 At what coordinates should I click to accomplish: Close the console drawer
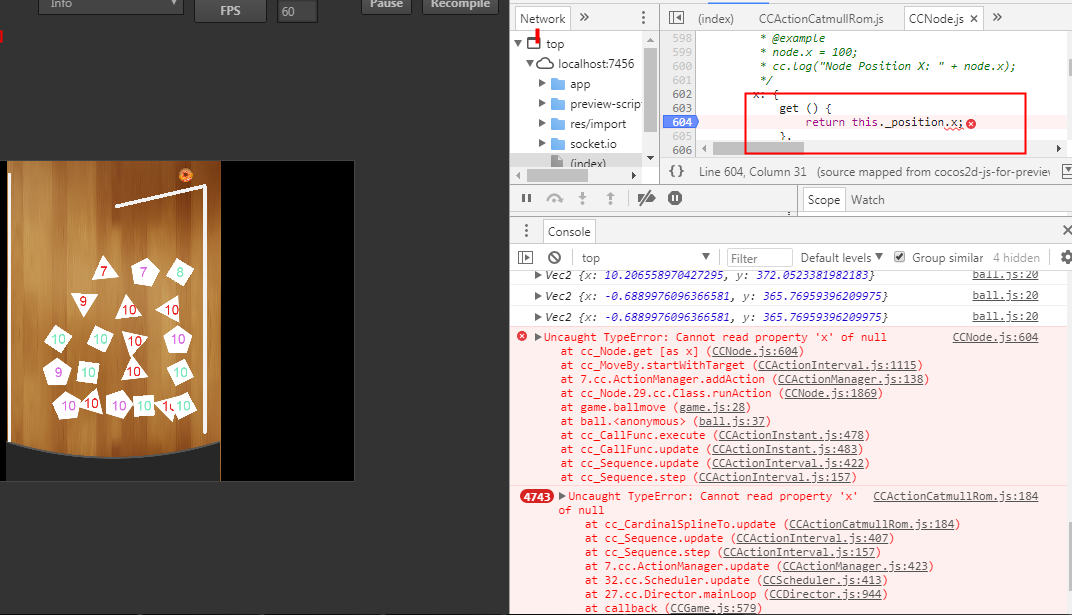(x=1067, y=230)
